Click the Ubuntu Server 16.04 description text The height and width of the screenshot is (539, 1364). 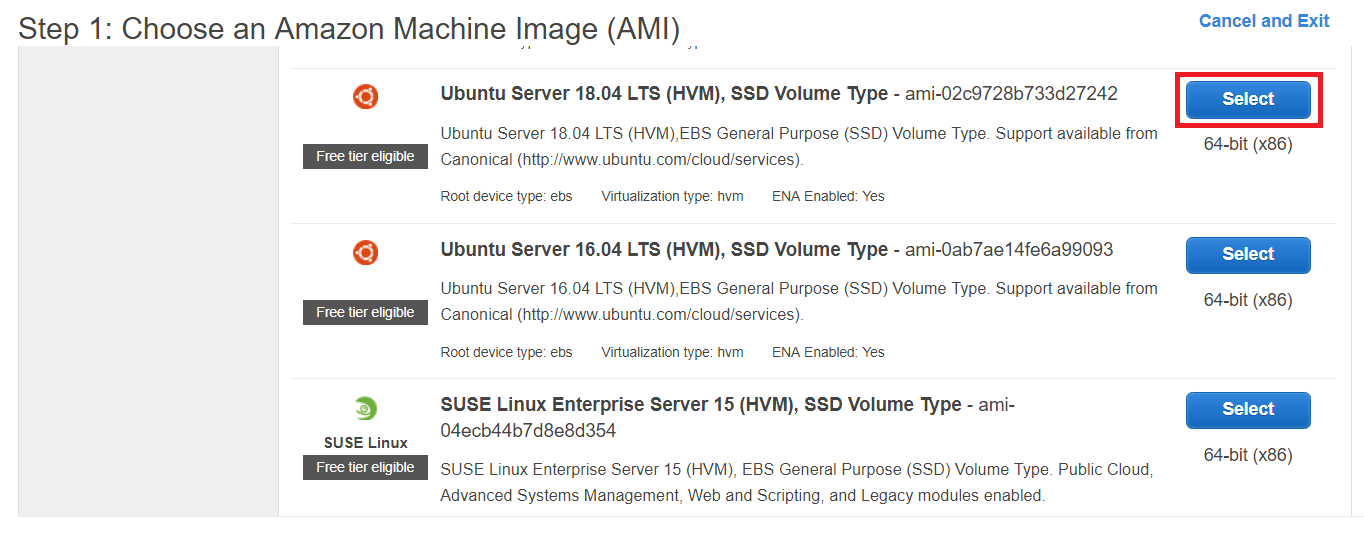[799, 301]
